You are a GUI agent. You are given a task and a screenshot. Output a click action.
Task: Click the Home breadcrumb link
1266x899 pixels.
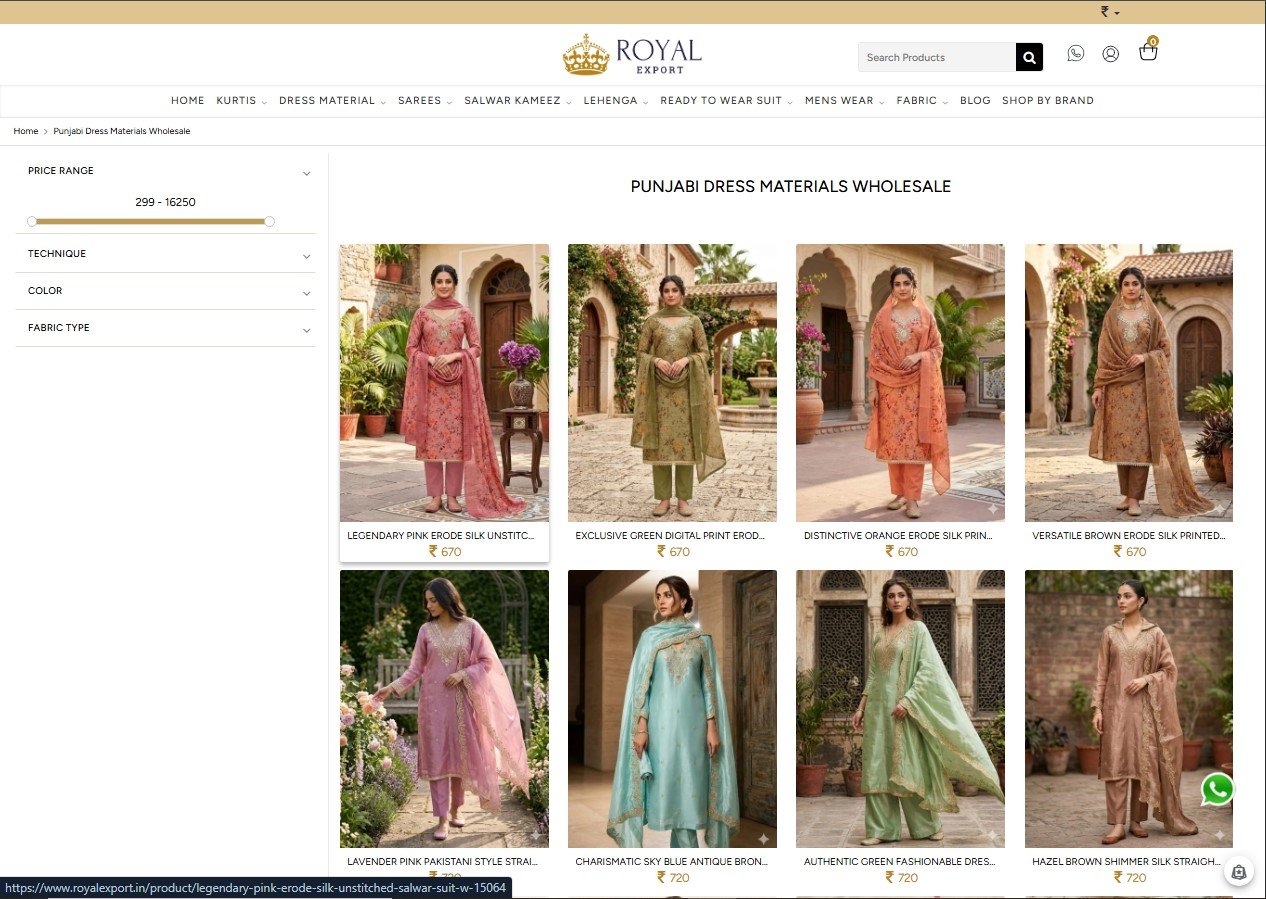[26, 131]
